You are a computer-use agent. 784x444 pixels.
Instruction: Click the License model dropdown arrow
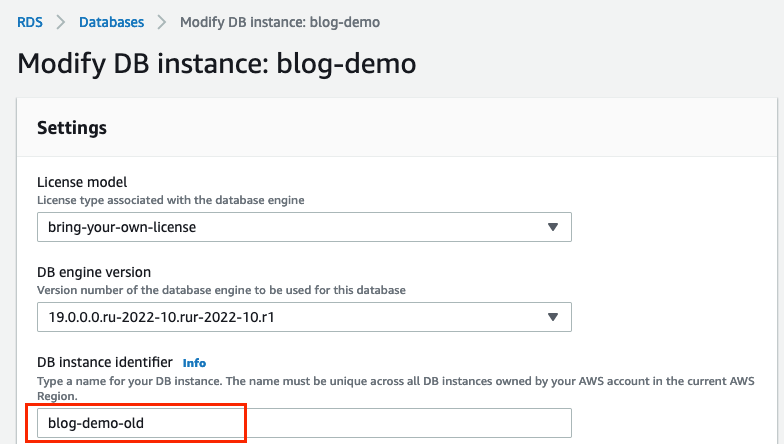552,227
